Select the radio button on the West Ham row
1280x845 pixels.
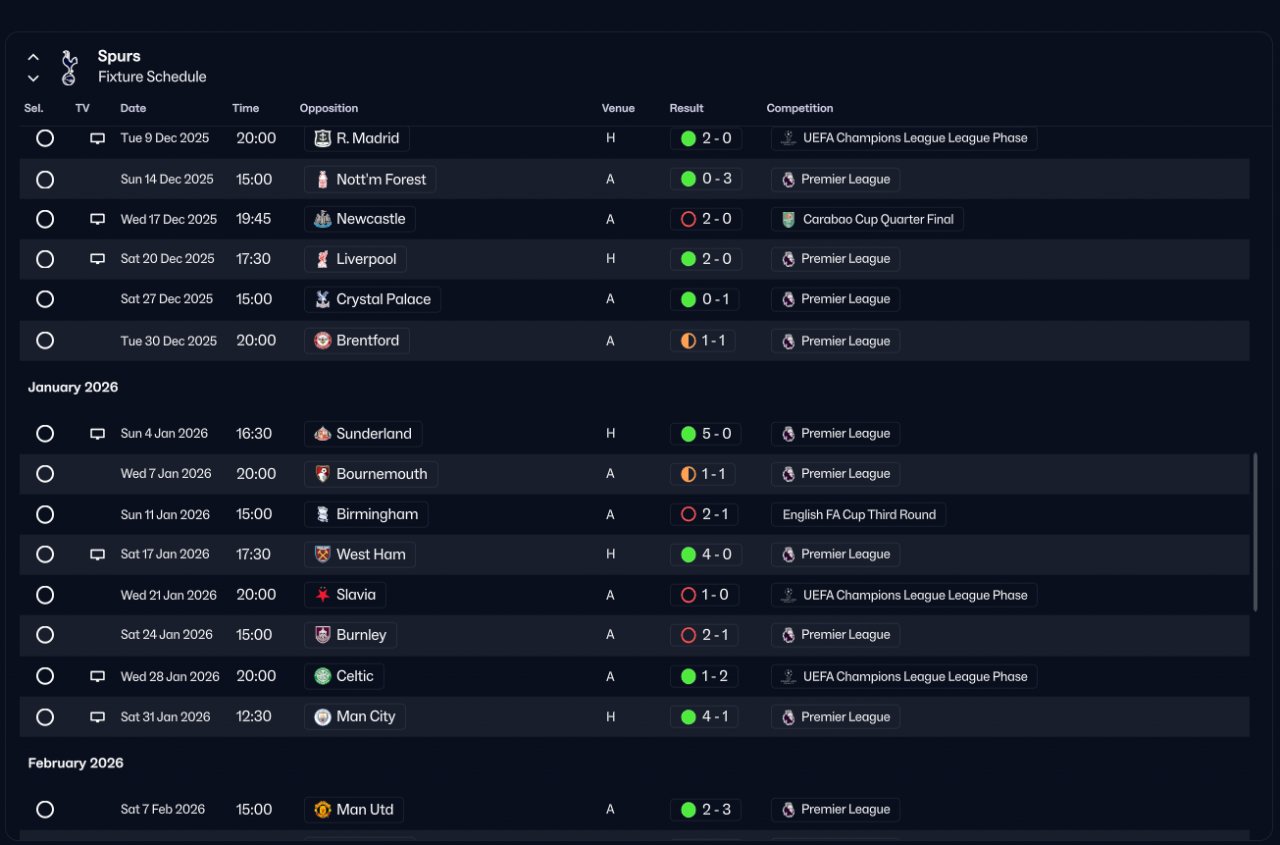point(45,554)
